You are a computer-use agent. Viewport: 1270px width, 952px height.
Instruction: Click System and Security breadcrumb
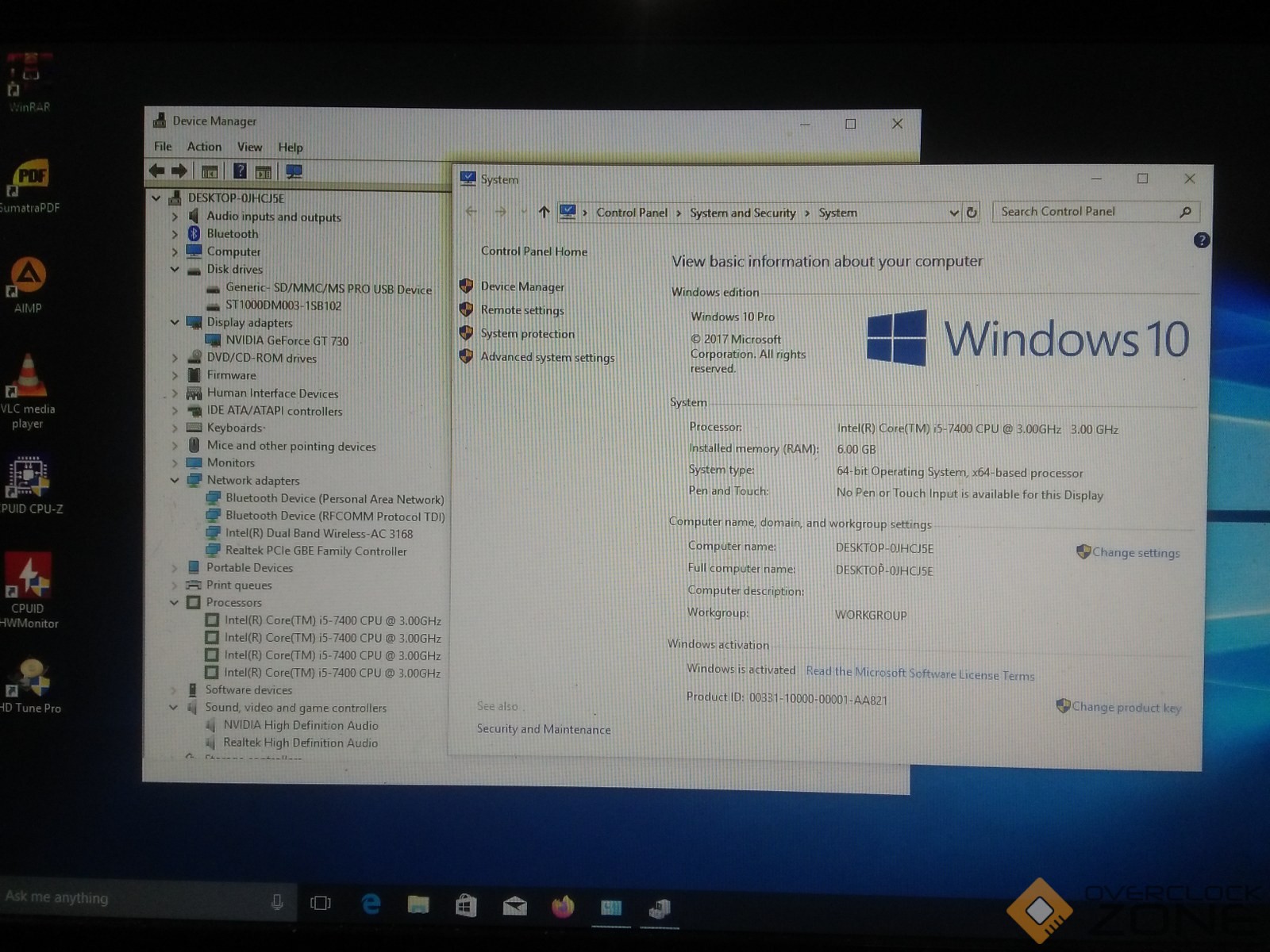coord(742,213)
